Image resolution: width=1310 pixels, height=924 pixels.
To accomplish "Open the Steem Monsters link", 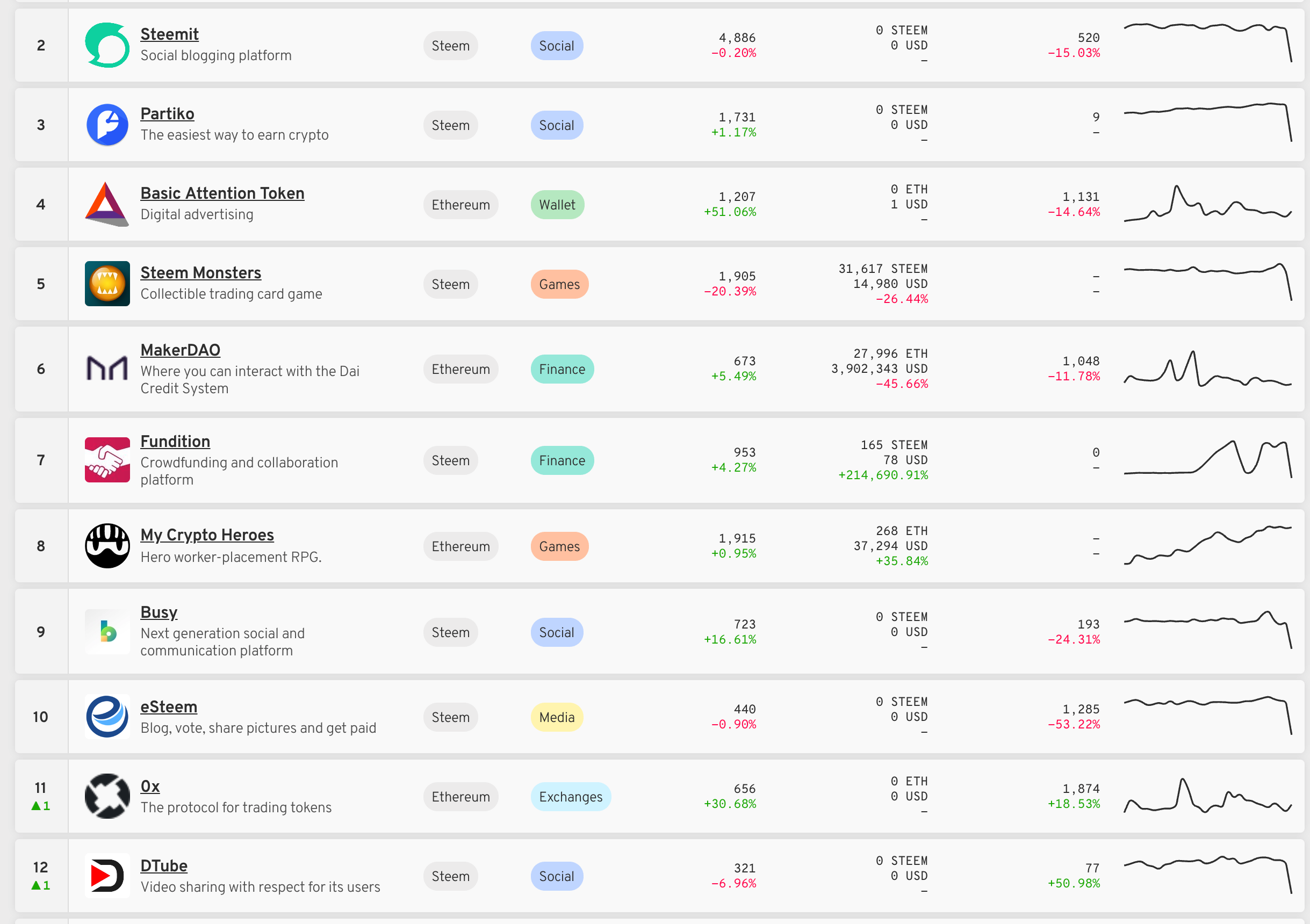I will point(201,273).
